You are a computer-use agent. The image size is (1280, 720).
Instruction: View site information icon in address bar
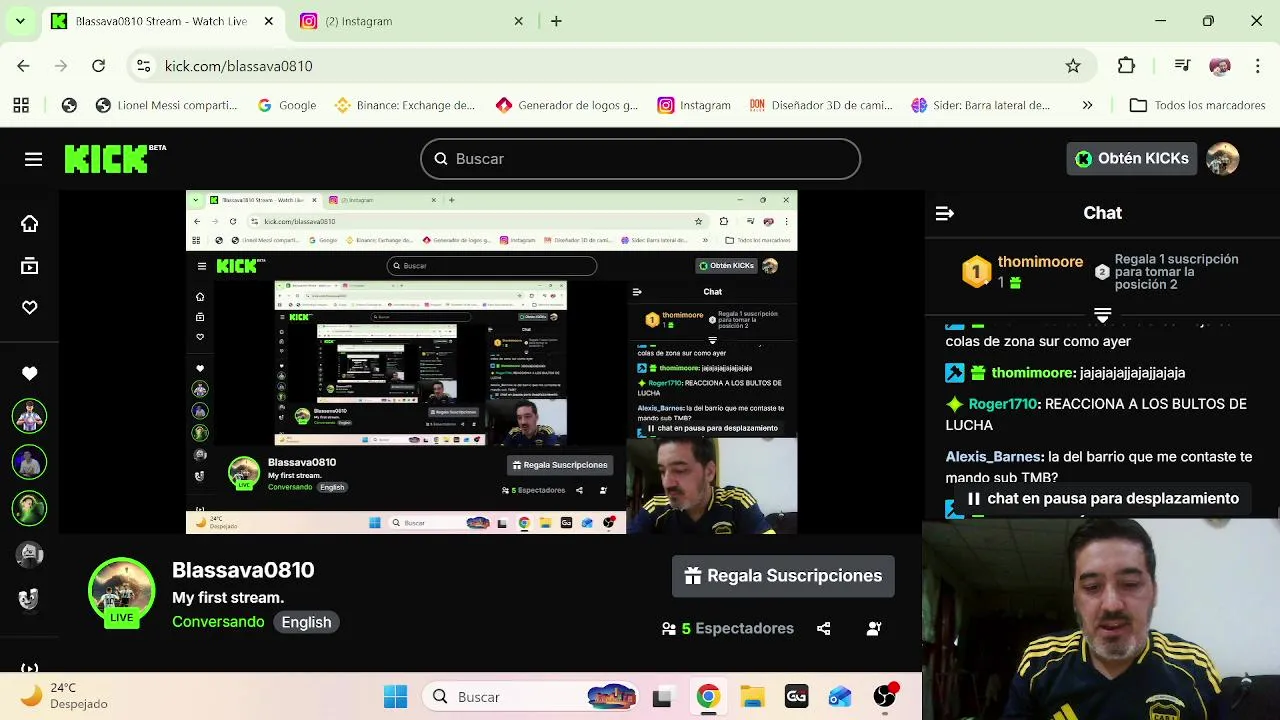pyautogui.click(x=144, y=66)
